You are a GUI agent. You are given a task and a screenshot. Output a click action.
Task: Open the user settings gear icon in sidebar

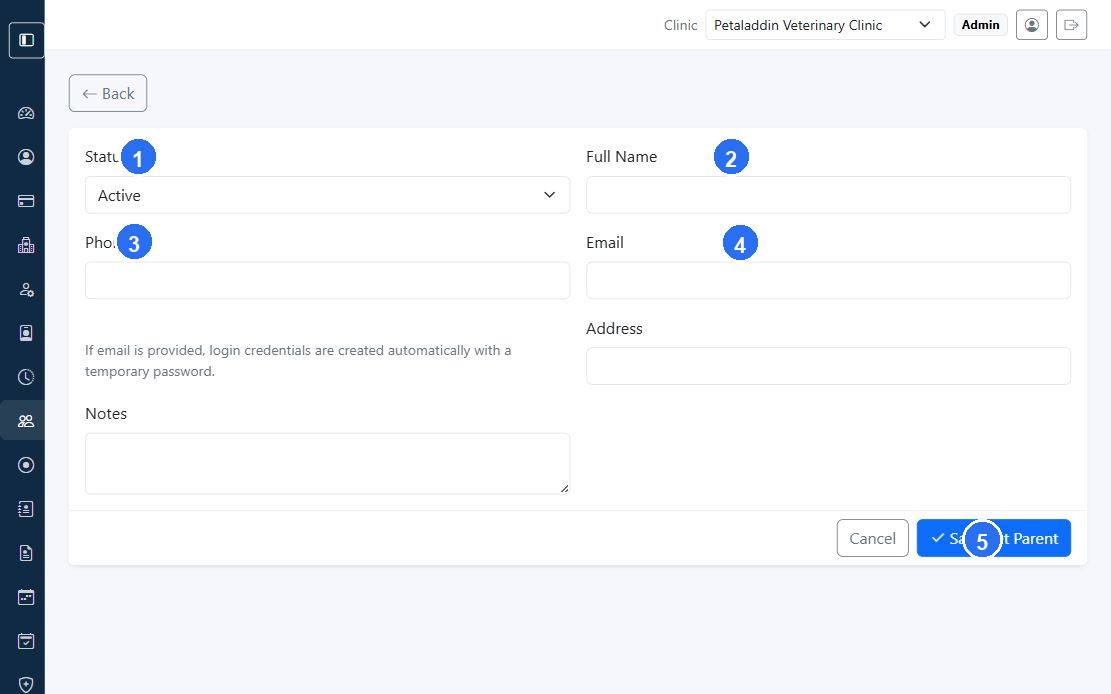[x=26, y=289]
